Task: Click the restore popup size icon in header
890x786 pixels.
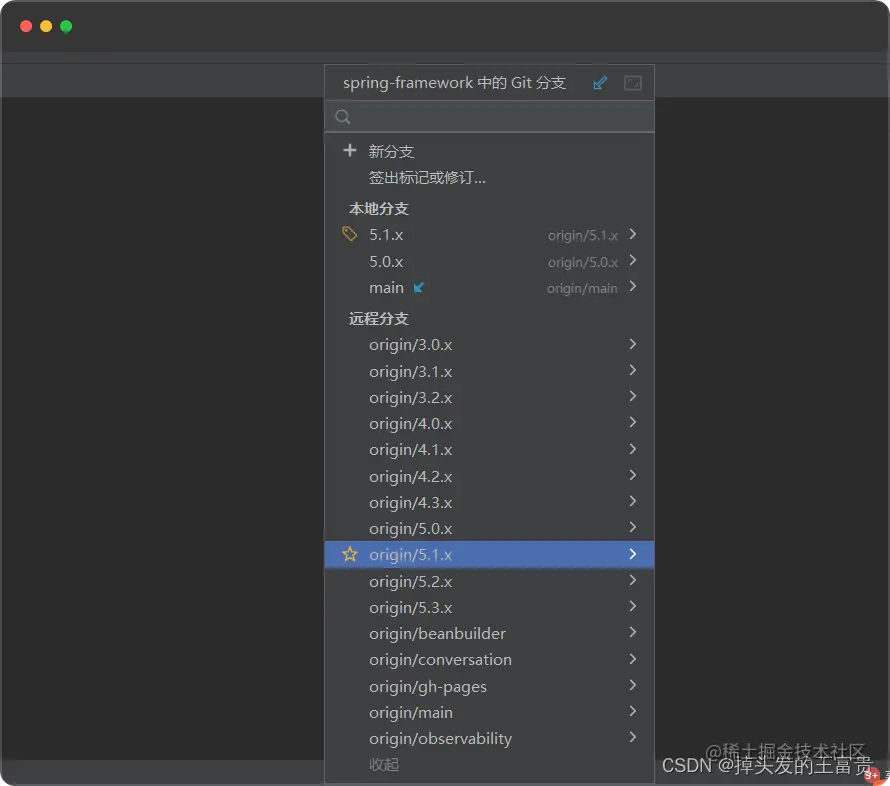Action: (x=633, y=83)
